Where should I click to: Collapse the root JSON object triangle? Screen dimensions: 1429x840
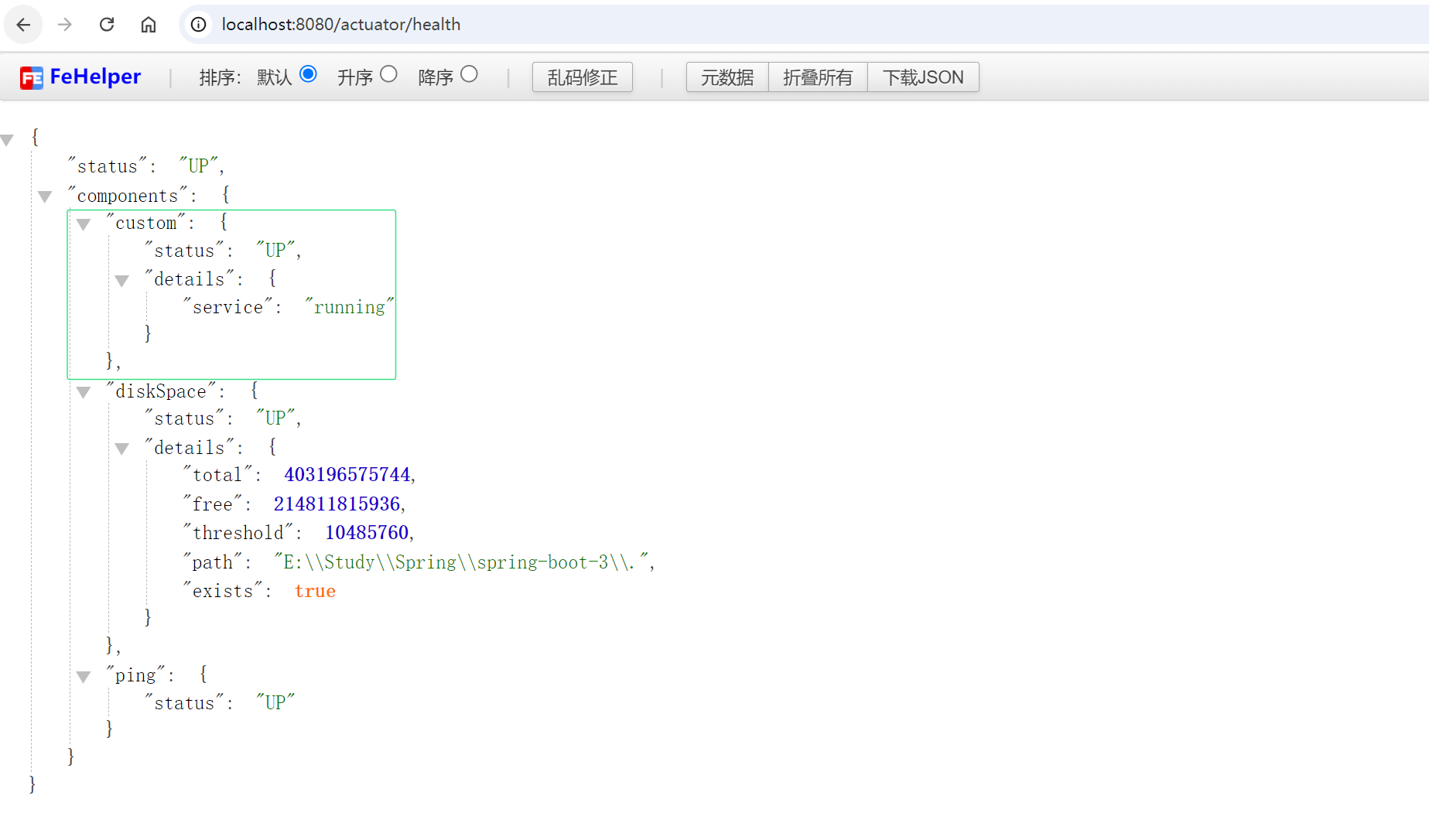coord(8,140)
